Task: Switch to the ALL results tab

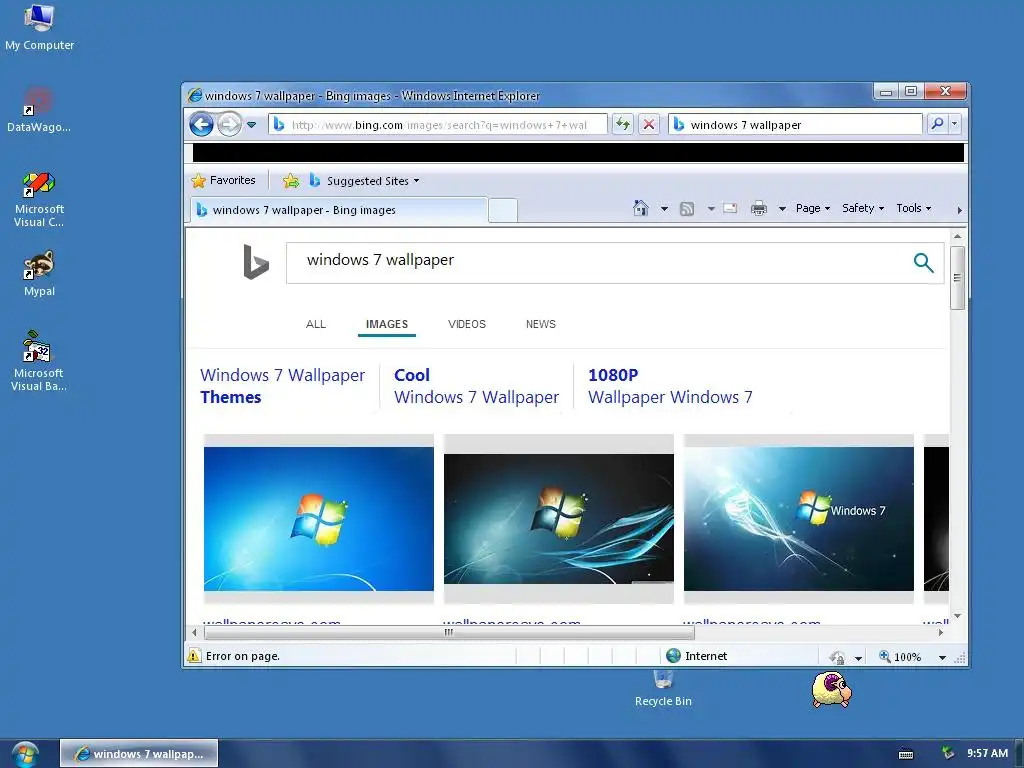Action: click(x=315, y=324)
